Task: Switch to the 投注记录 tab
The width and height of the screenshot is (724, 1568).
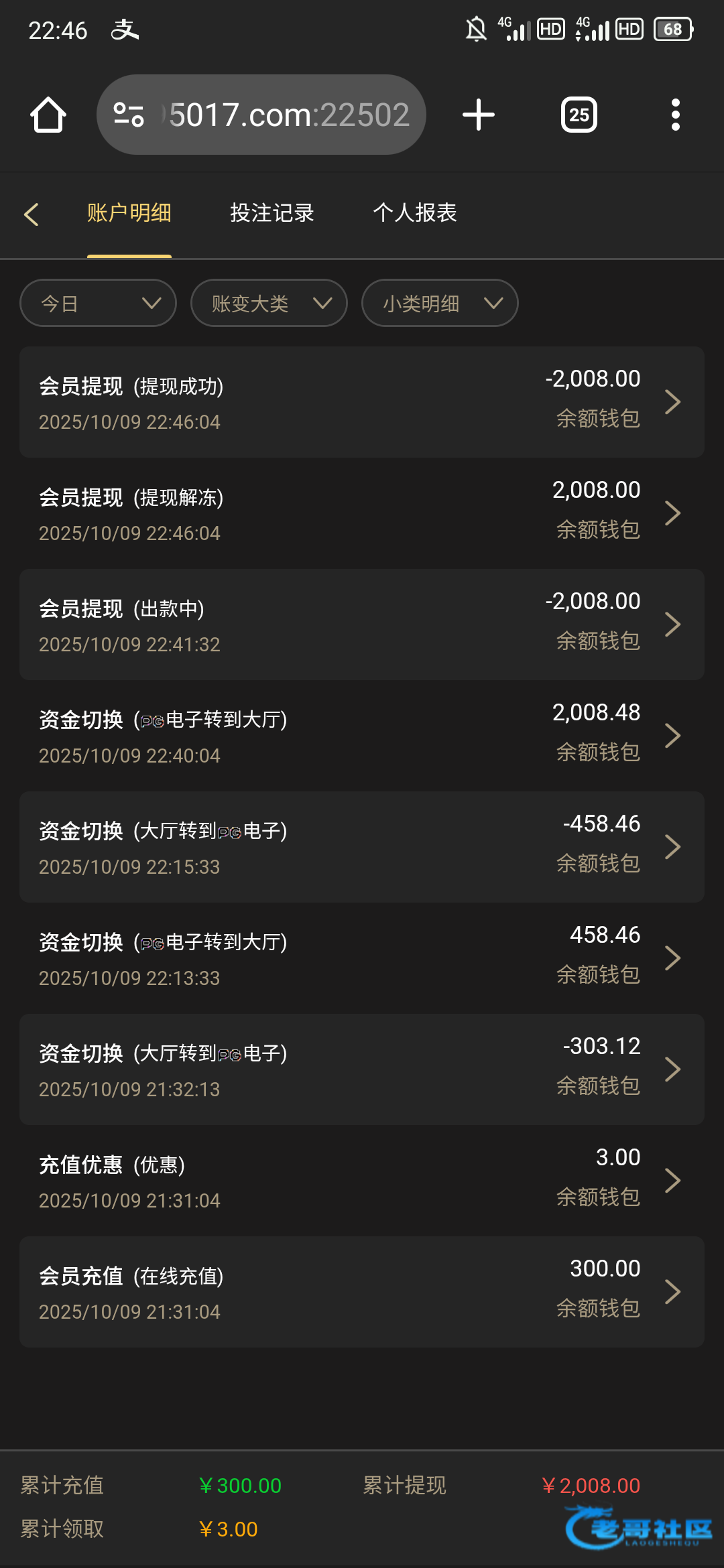Action: coord(272,213)
